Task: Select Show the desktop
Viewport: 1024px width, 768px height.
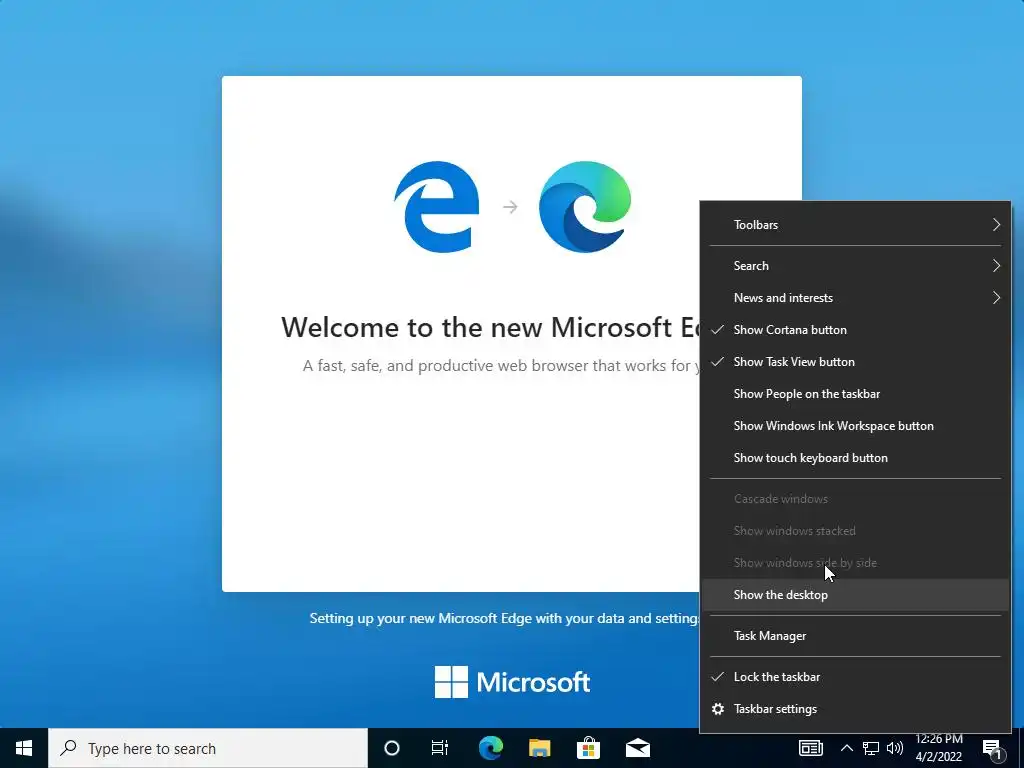Action: (x=855, y=595)
